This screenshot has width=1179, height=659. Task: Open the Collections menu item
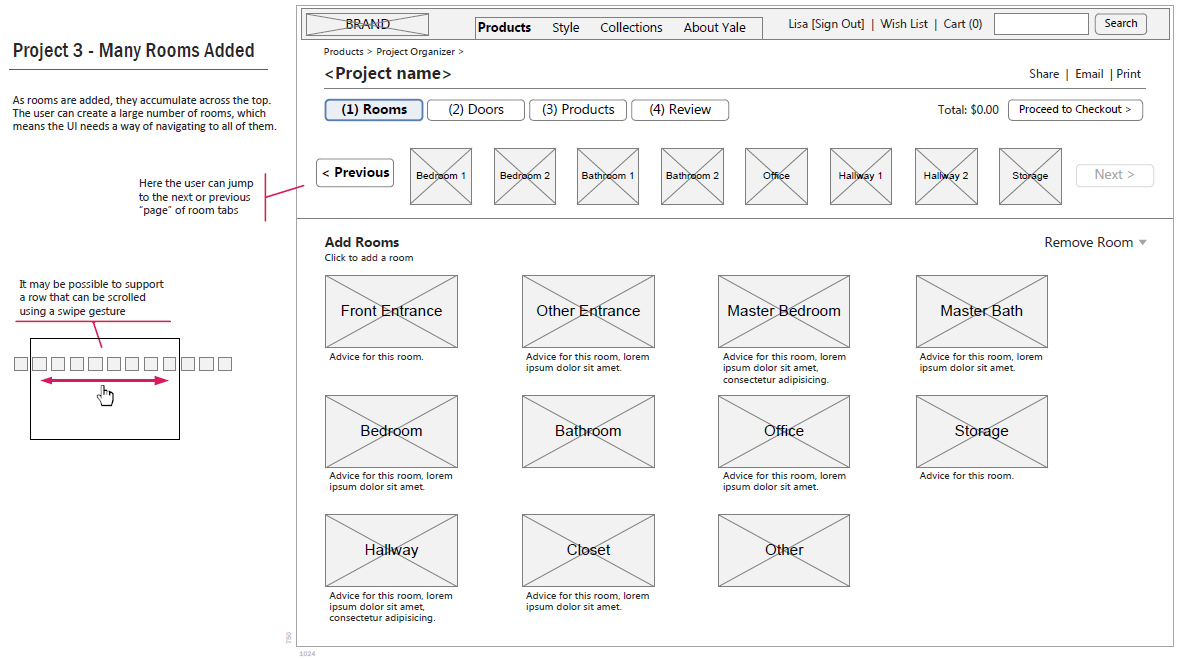click(631, 28)
